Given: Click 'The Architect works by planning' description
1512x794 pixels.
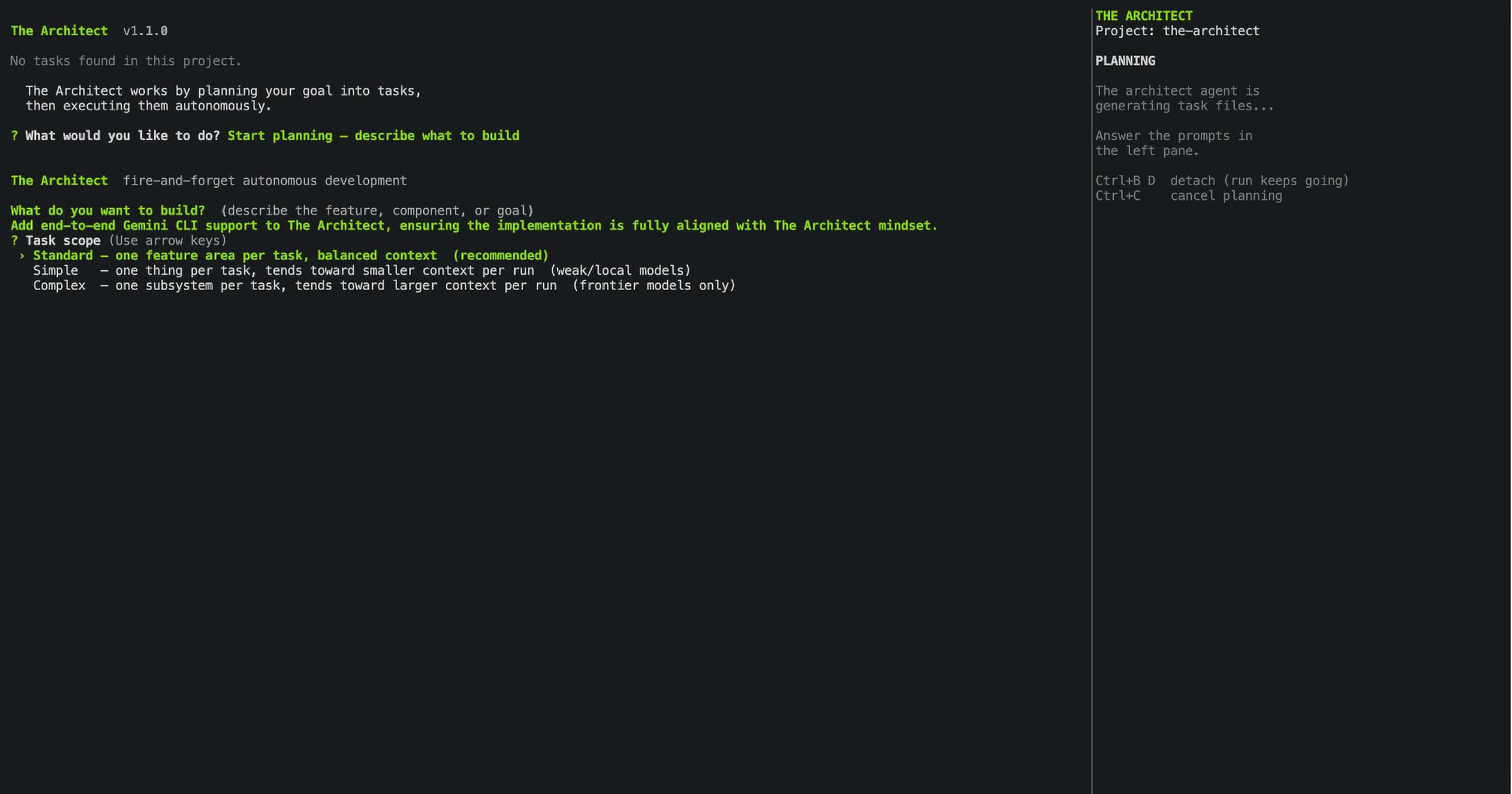Looking at the screenshot, I should click(224, 98).
